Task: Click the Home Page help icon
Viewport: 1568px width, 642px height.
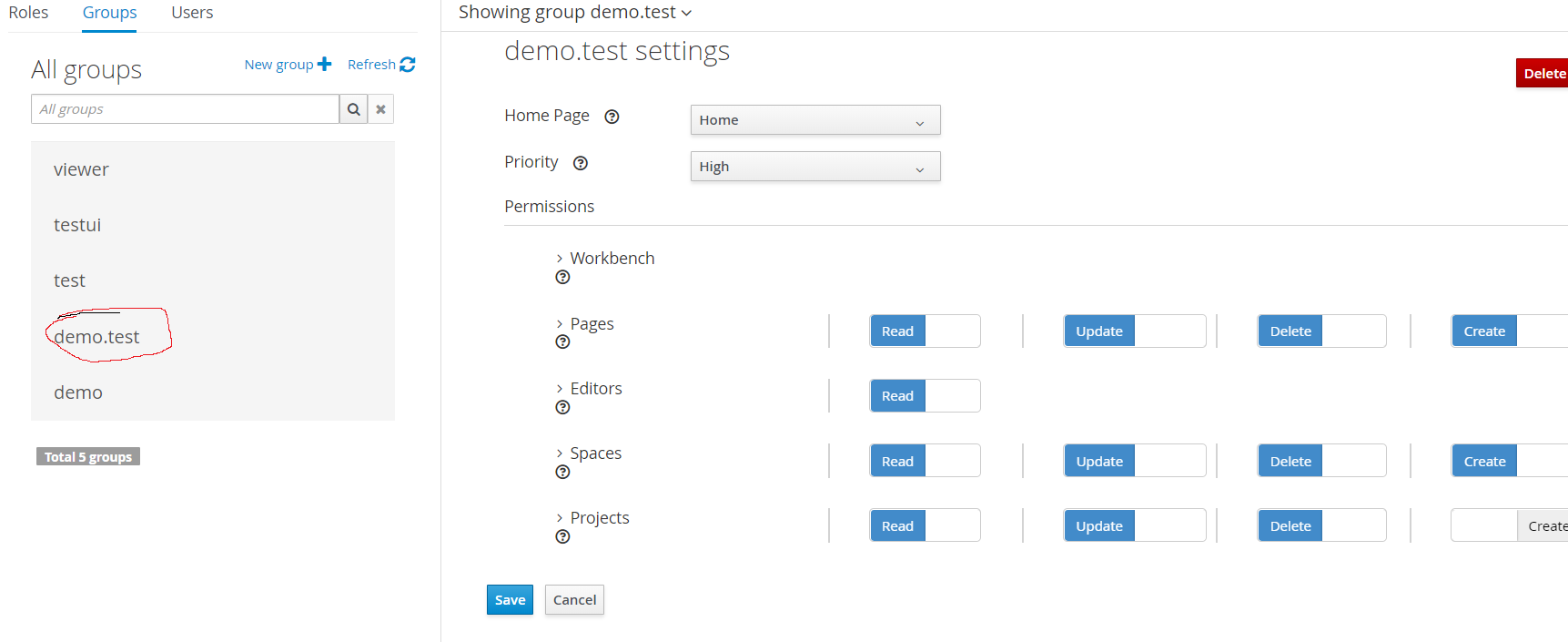Action: click(612, 117)
